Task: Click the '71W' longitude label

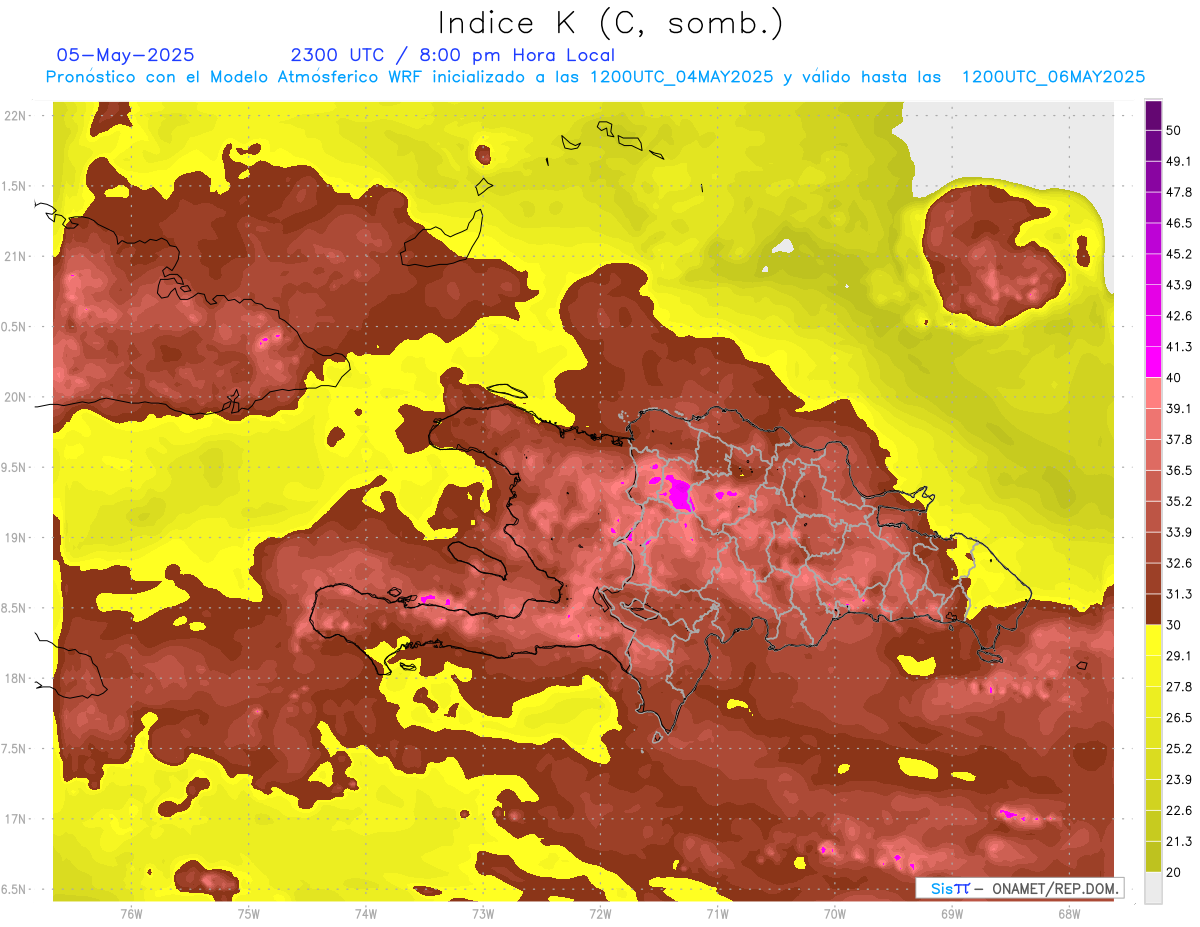Action: (717, 914)
